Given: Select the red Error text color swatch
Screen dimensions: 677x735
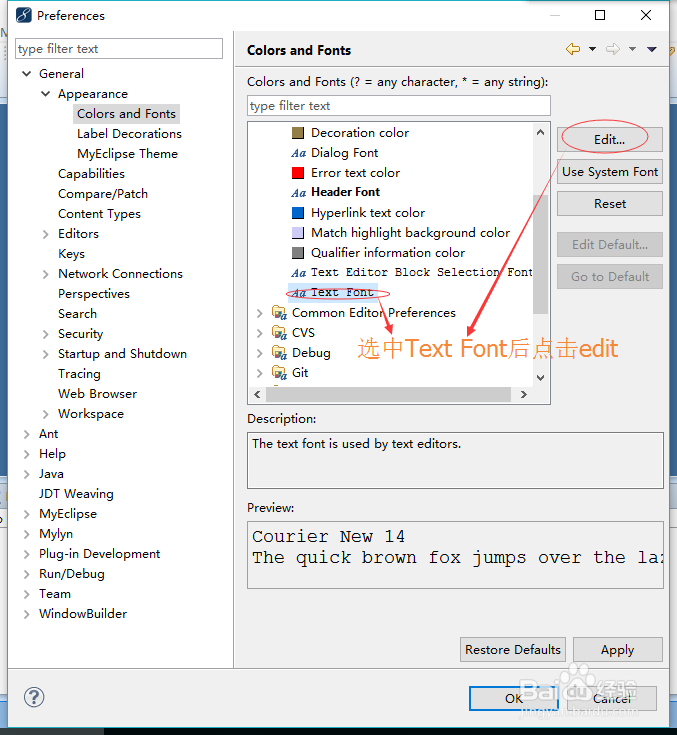Looking at the screenshot, I should point(298,173).
